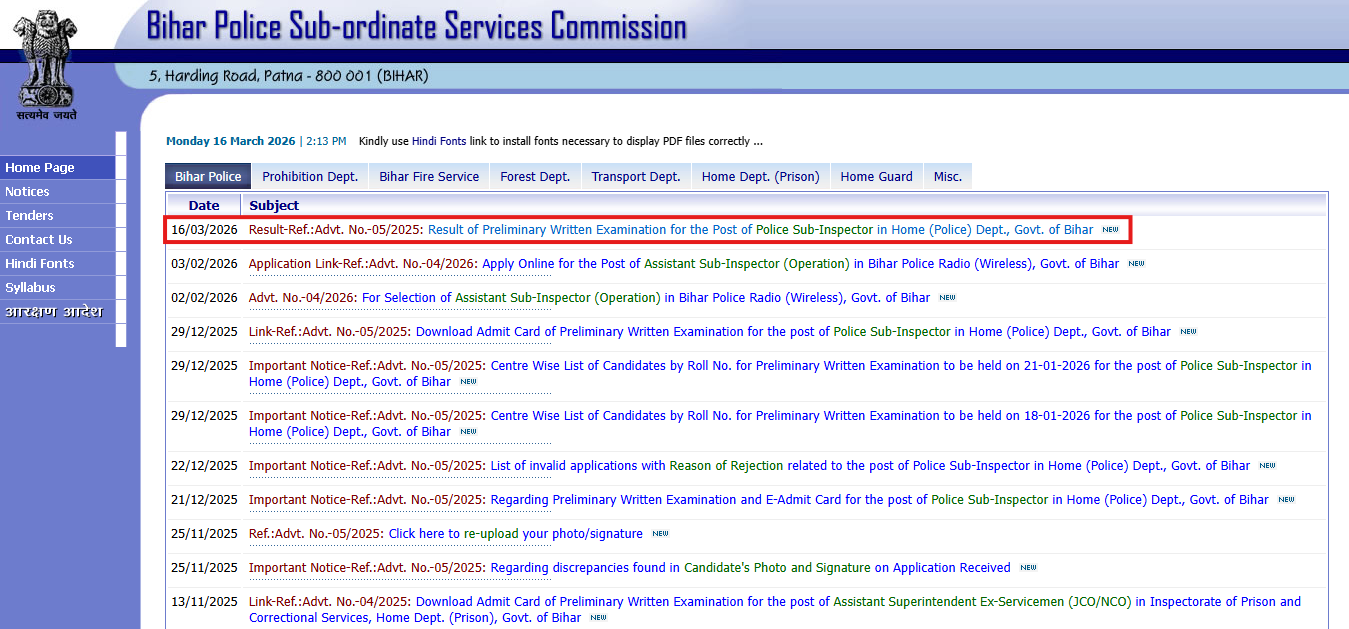Select the Home Guard tab
The height and width of the screenshot is (629, 1349).
tap(875, 175)
